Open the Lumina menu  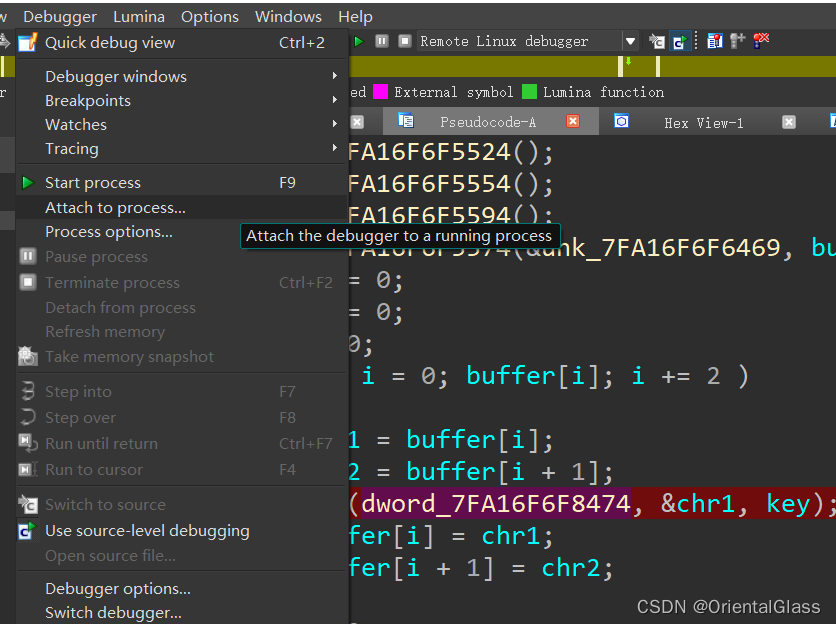coord(139,17)
